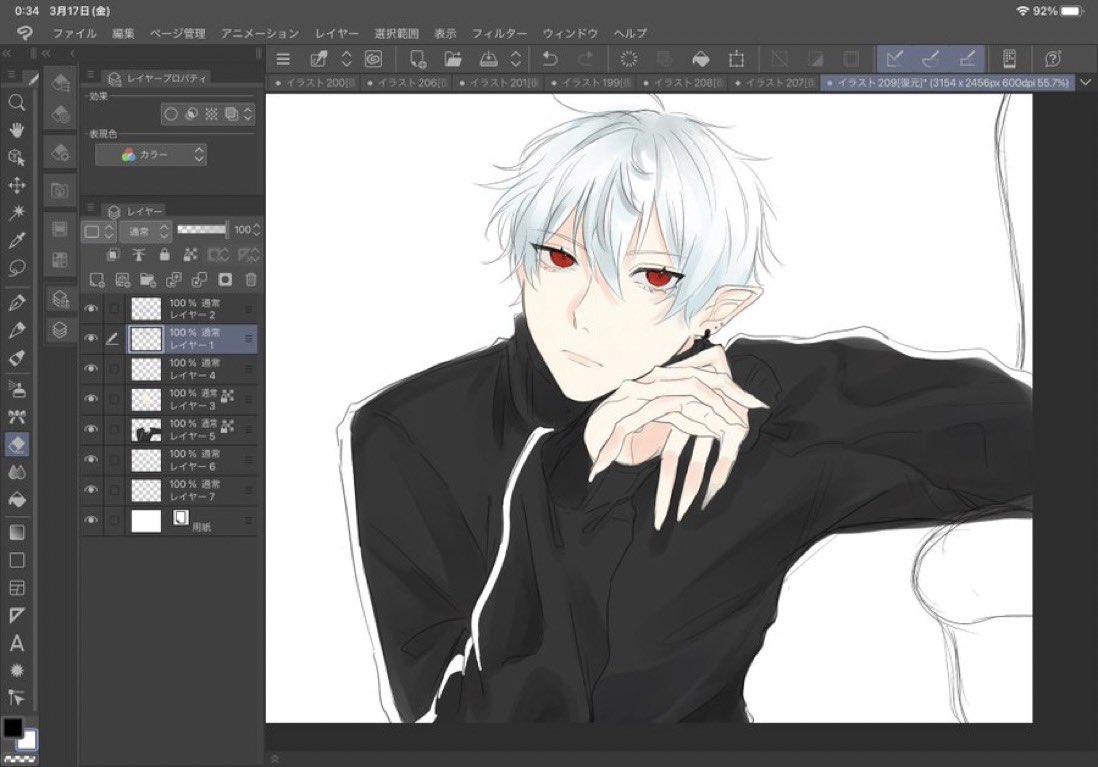
Task: Switch to イラスト 200 canvas tab
Action: pyautogui.click(x=314, y=83)
